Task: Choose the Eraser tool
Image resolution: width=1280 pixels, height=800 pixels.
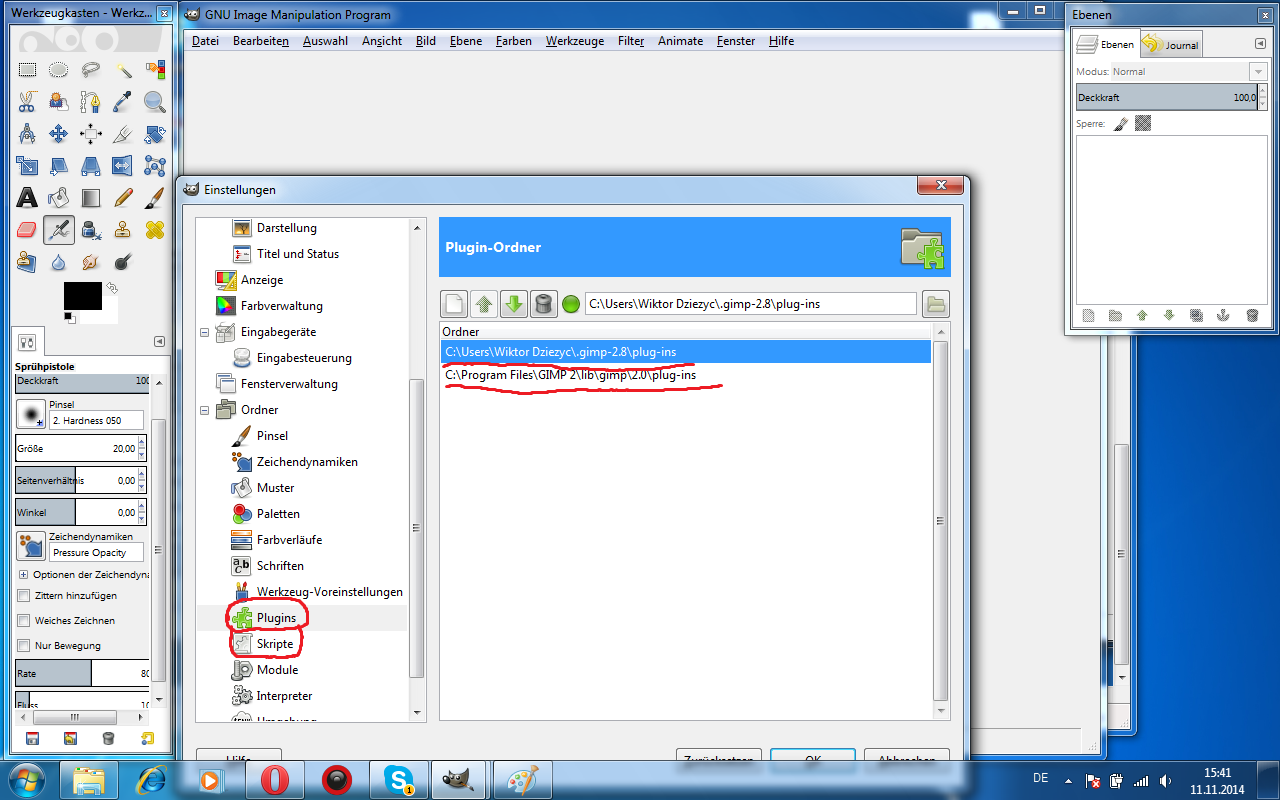Action: 27,230
